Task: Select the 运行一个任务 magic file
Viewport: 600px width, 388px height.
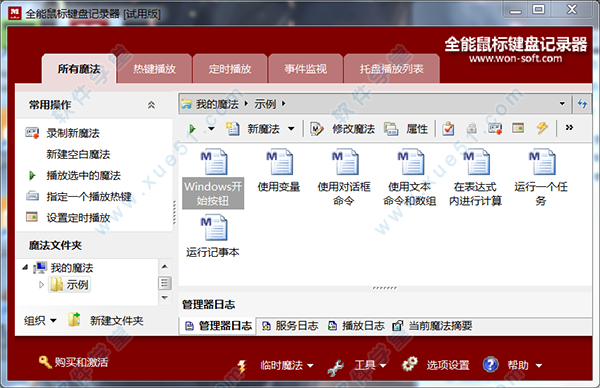Action: coord(541,178)
